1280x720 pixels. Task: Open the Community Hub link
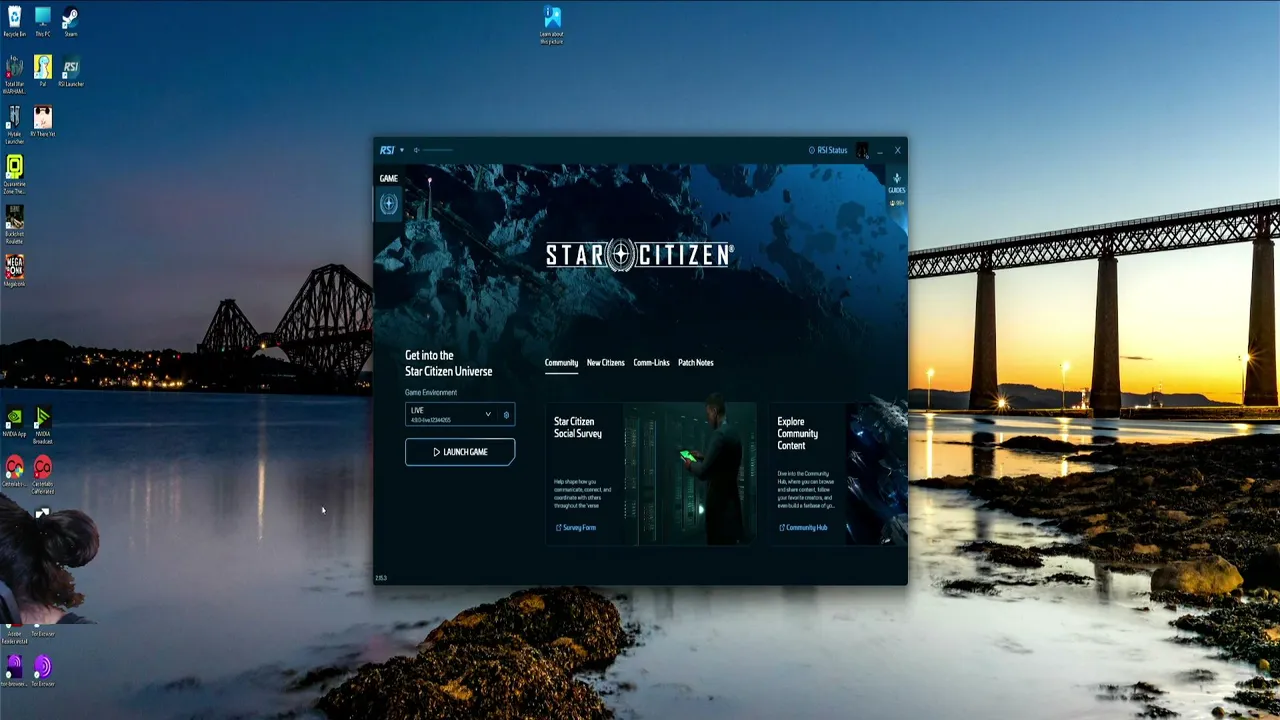tap(803, 528)
